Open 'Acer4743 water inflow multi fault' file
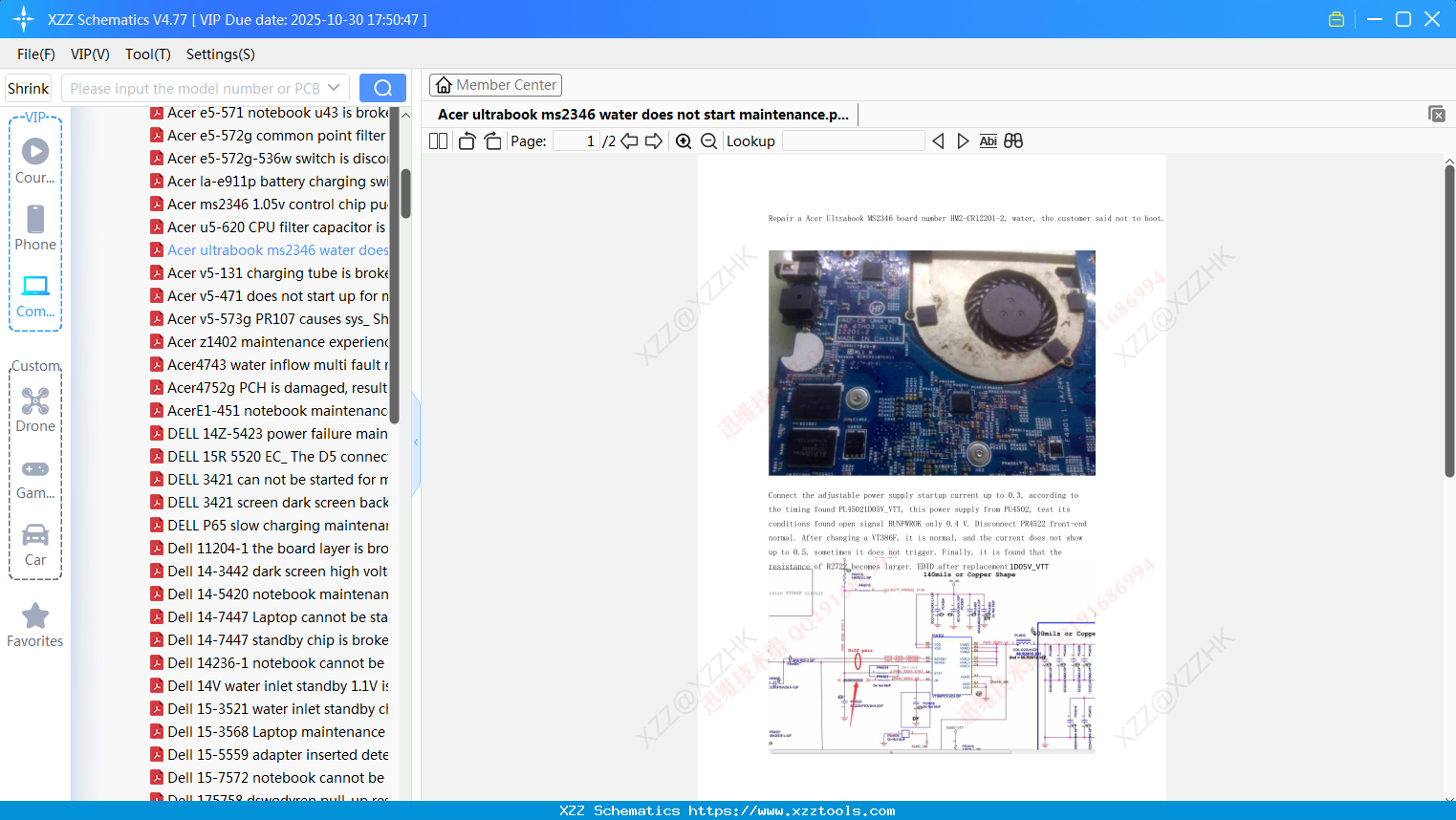This screenshot has width=1456, height=820. click(270, 365)
